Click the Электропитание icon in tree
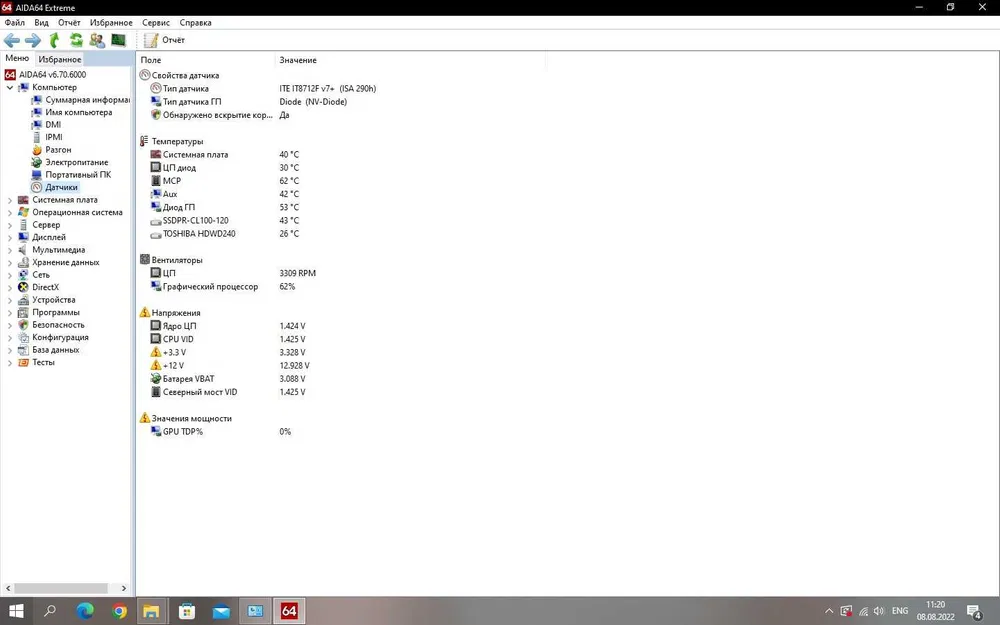The height and width of the screenshot is (625, 1000). click(x=36, y=163)
